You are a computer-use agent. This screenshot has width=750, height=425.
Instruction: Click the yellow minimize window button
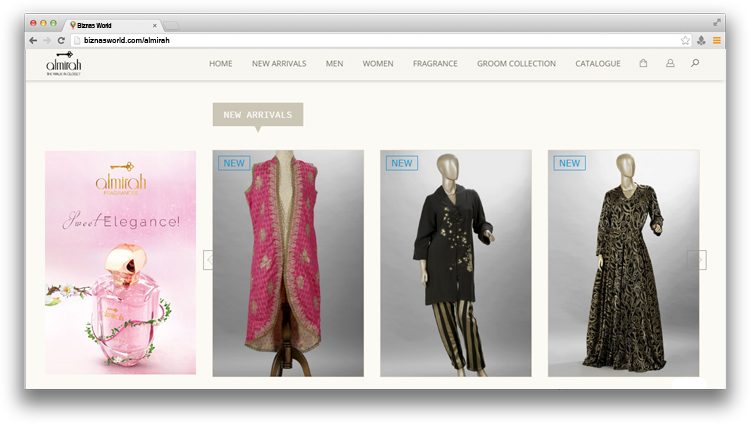click(43, 23)
